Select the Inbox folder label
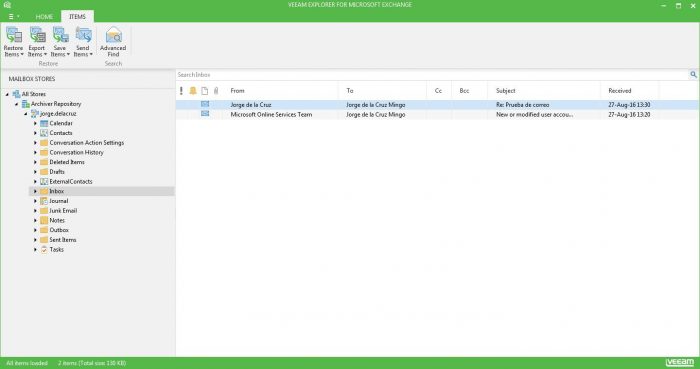 click(x=57, y=191)
